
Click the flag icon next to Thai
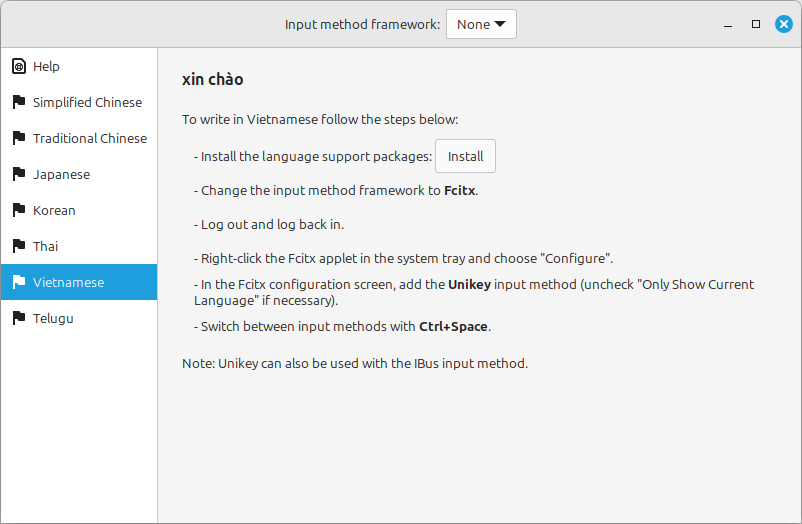point(19,246)
